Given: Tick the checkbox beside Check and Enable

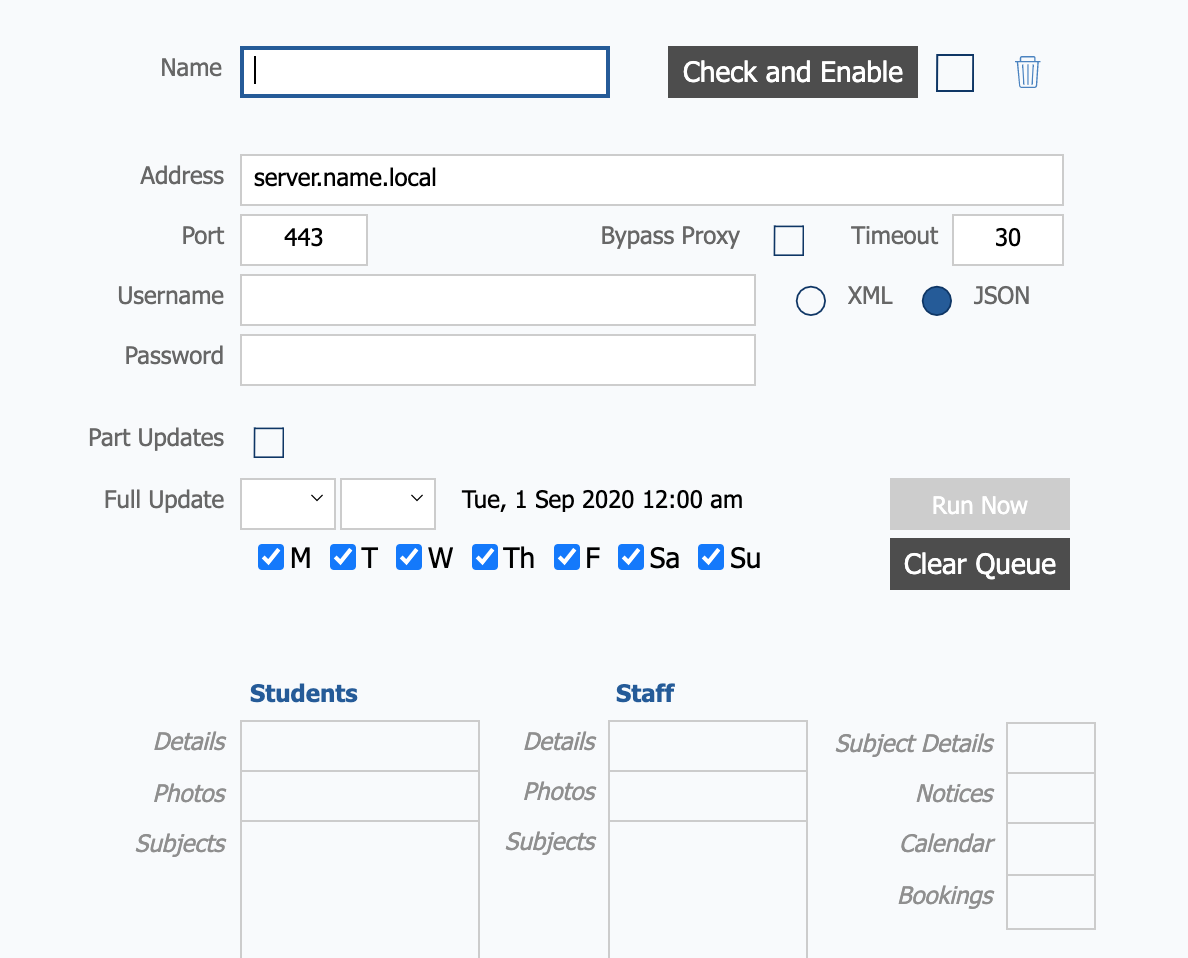Looking at the screenshot, I should (x=954, y=73).
